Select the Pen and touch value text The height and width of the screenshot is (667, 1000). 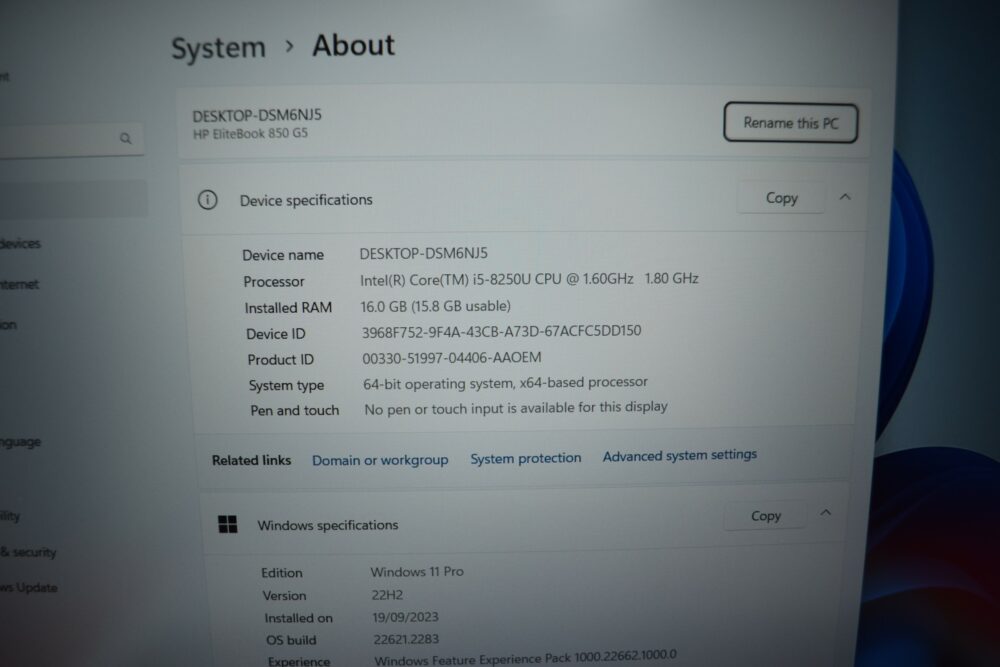(x=516, y=408)
